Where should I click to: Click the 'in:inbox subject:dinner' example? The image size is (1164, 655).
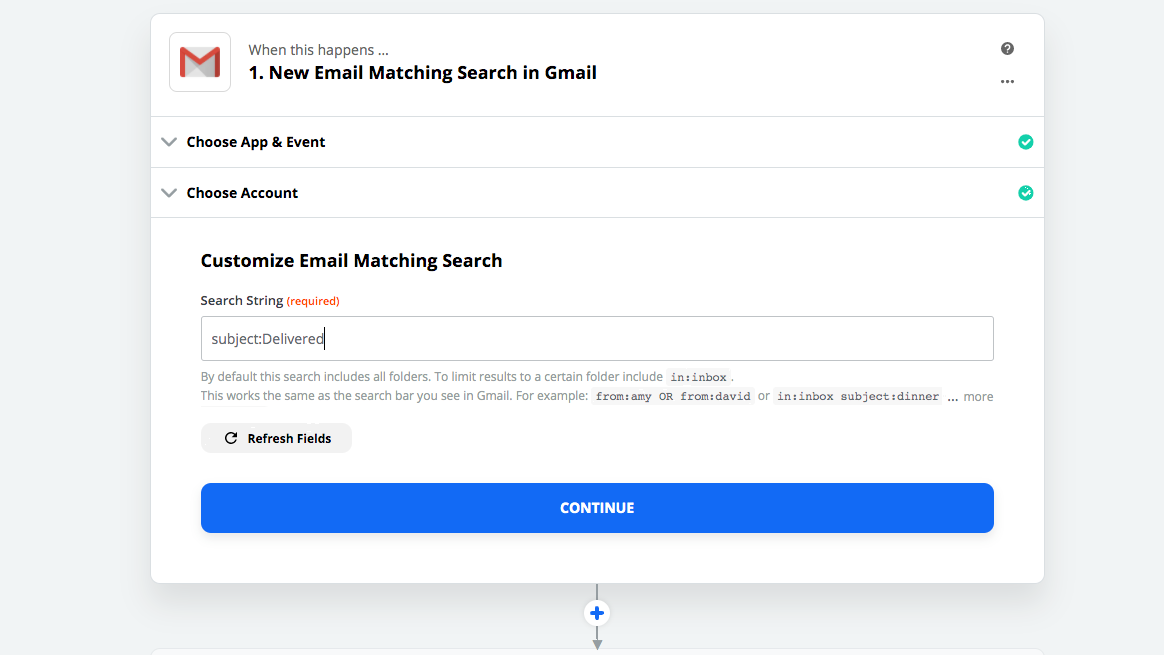858,397
